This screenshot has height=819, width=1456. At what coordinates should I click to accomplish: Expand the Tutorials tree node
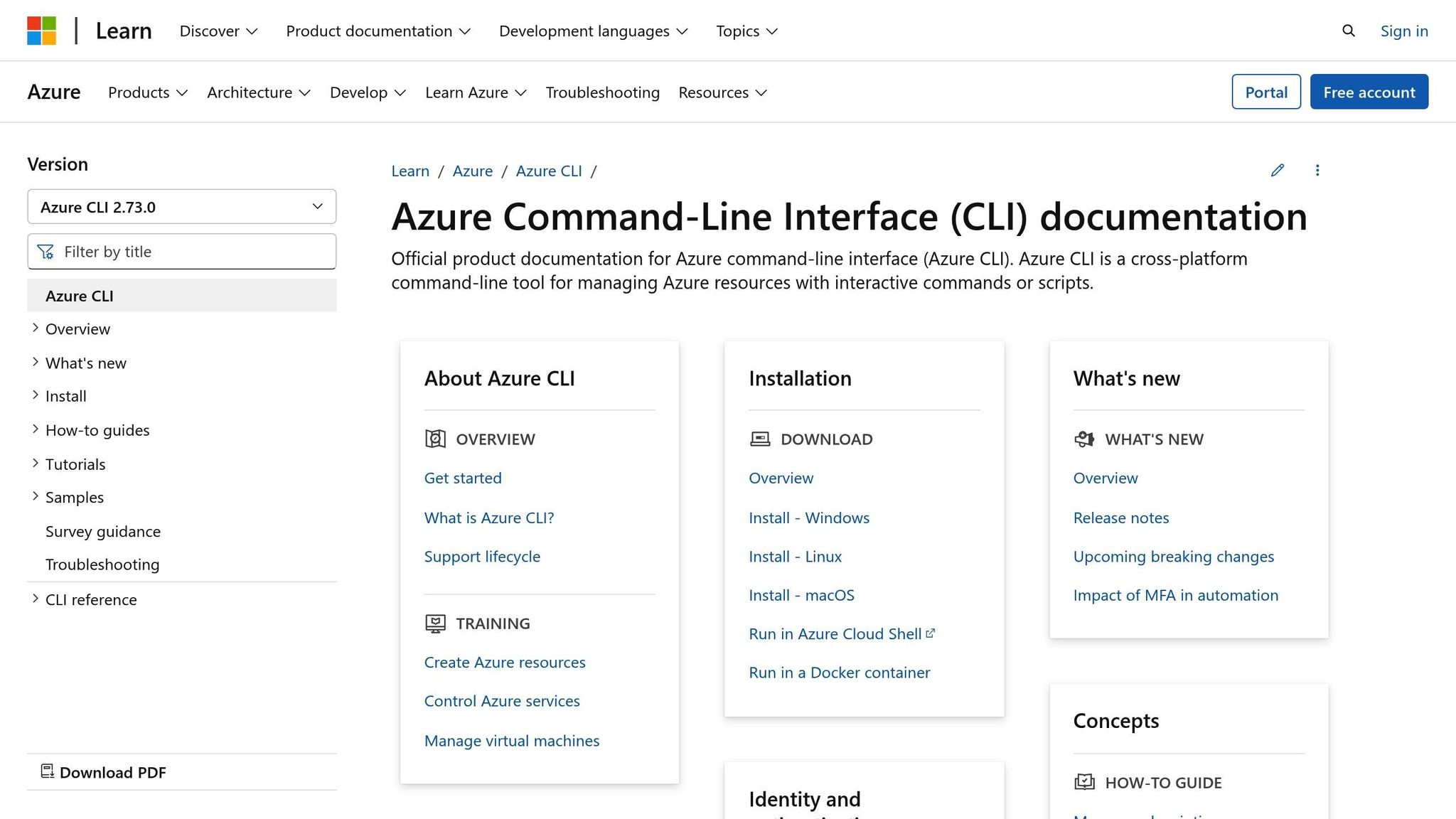[x=35, y=463]
